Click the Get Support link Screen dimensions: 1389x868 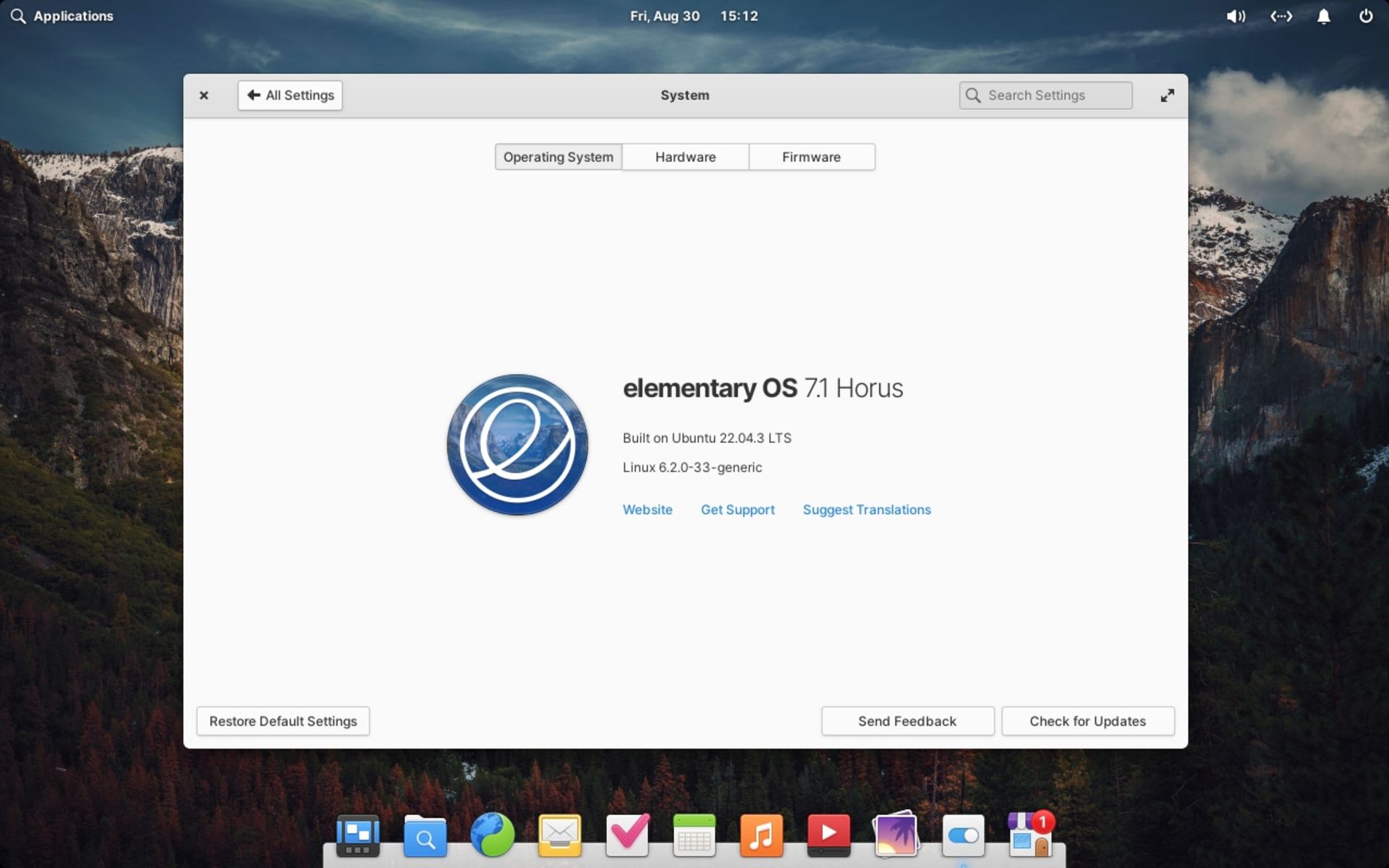[737, 509]
